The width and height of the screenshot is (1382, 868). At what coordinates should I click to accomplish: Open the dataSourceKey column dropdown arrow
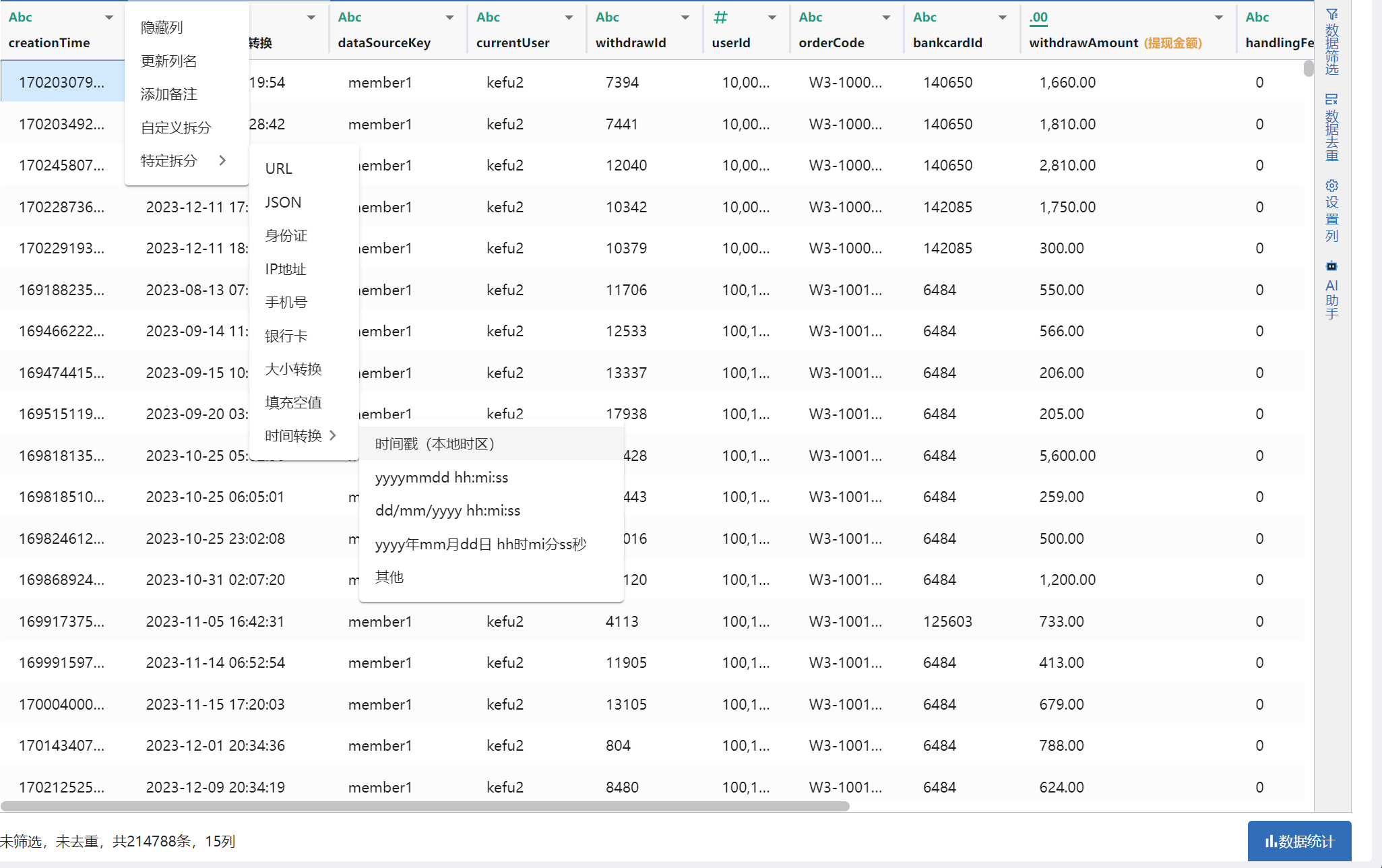[449, 18]
